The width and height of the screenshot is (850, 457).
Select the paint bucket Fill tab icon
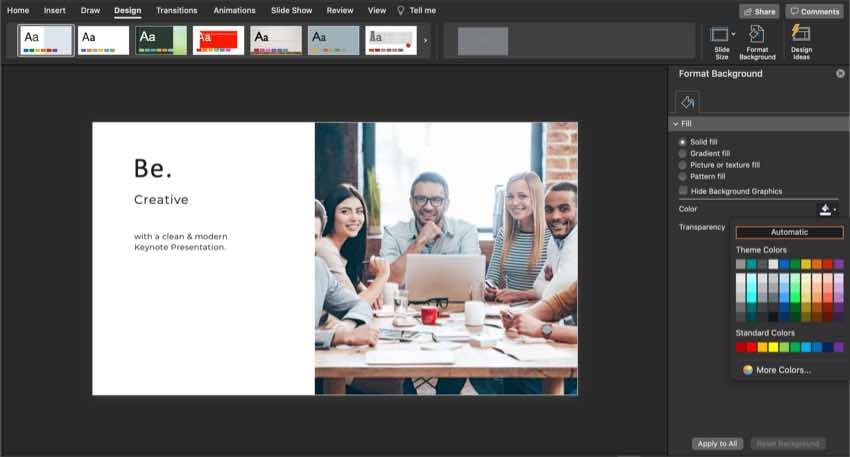(687, 102)
